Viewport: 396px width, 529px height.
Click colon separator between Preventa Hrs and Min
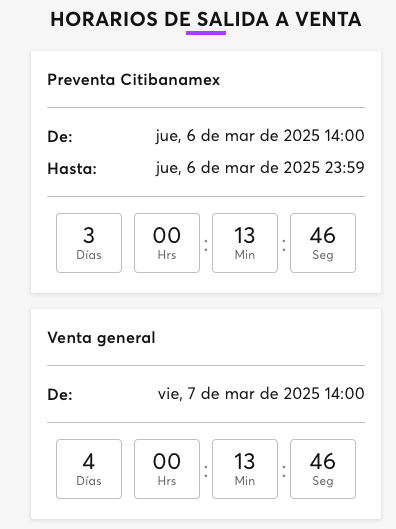coord(206,245)
